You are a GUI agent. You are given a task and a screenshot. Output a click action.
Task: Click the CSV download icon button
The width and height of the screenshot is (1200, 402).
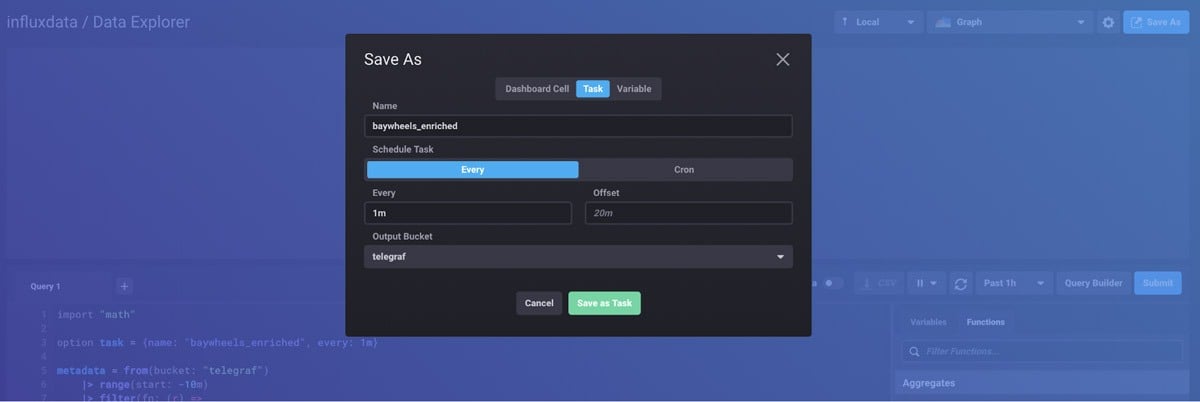coord(878,284)
